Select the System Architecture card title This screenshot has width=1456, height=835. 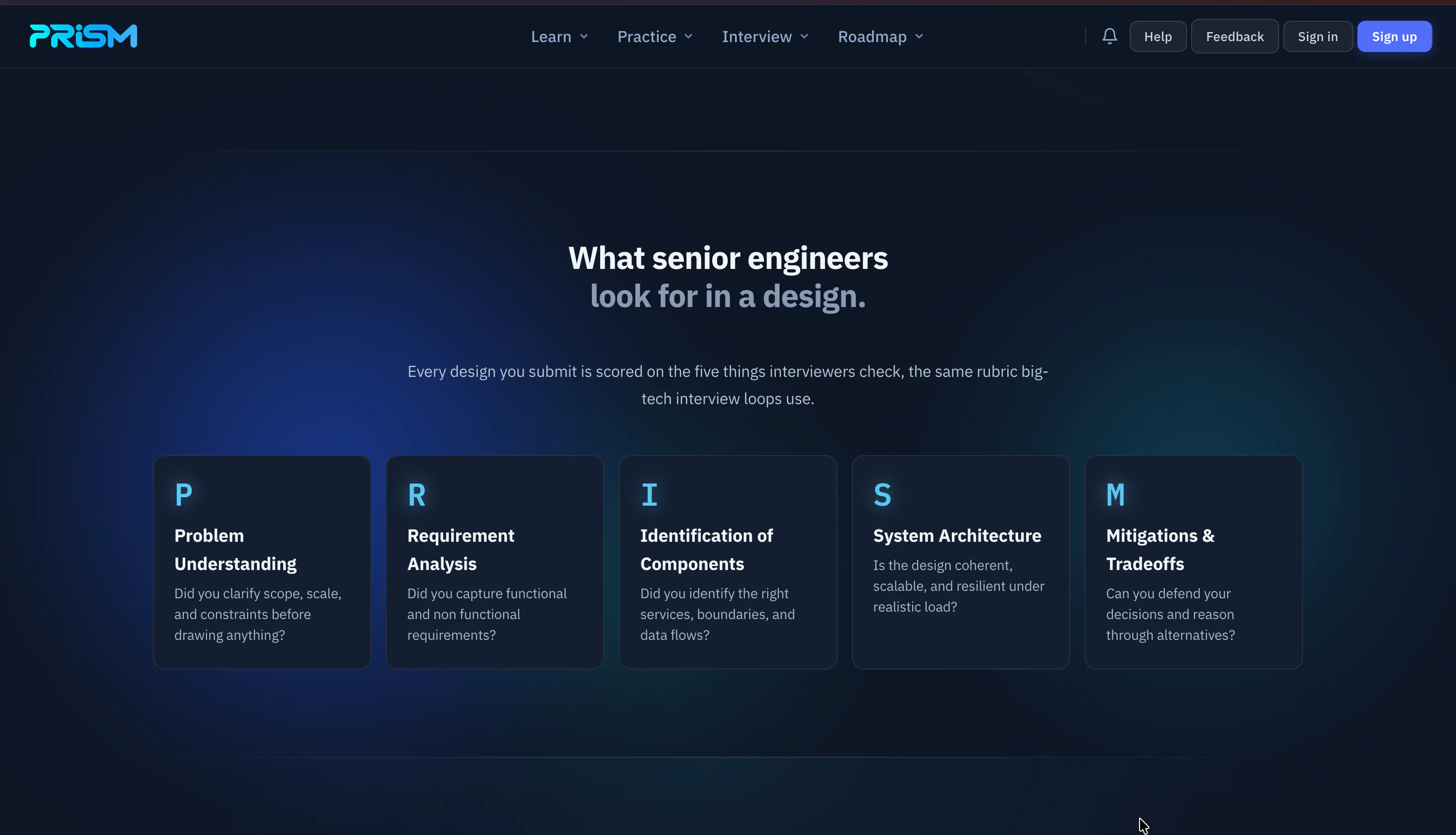956,536
